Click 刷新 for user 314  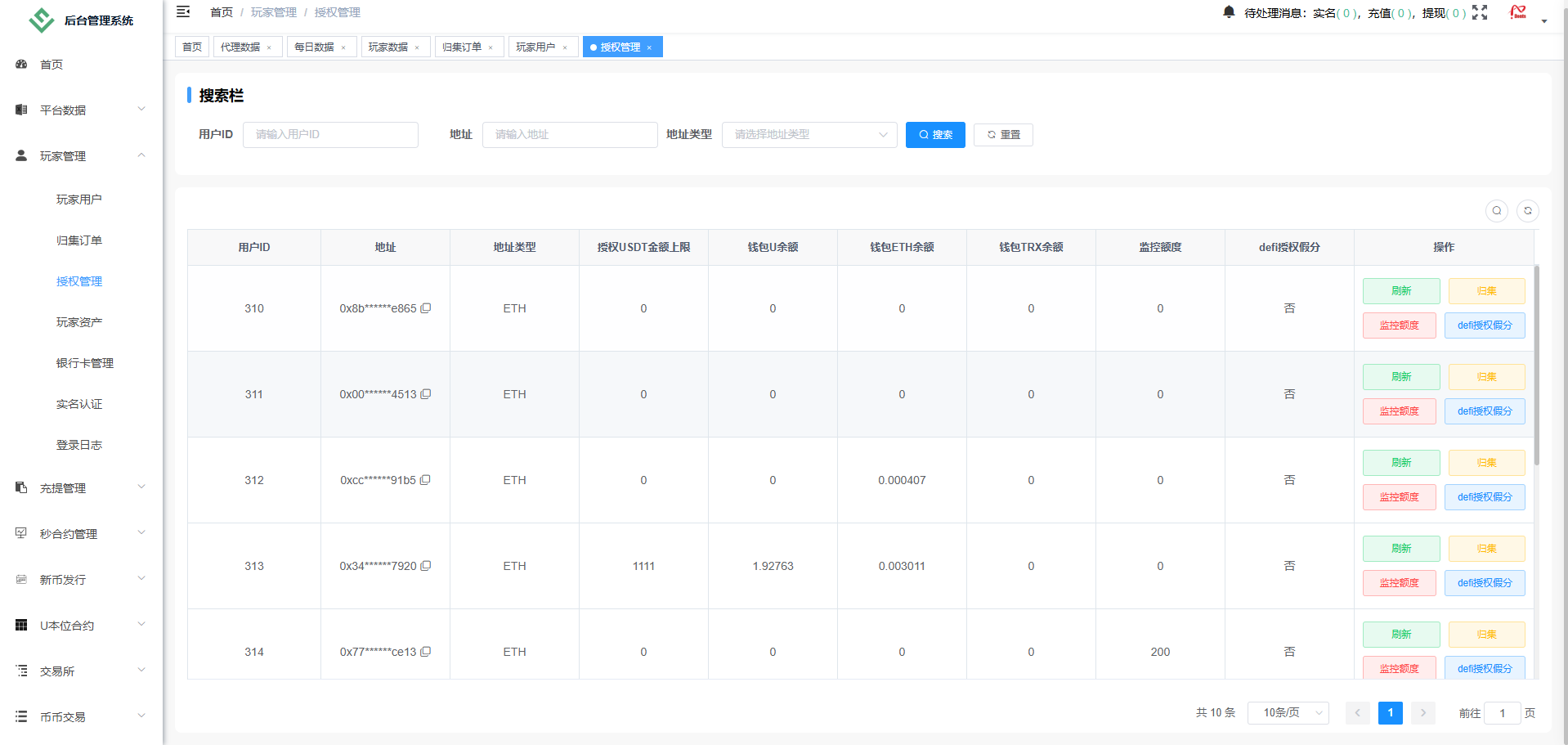(1401, 635)
